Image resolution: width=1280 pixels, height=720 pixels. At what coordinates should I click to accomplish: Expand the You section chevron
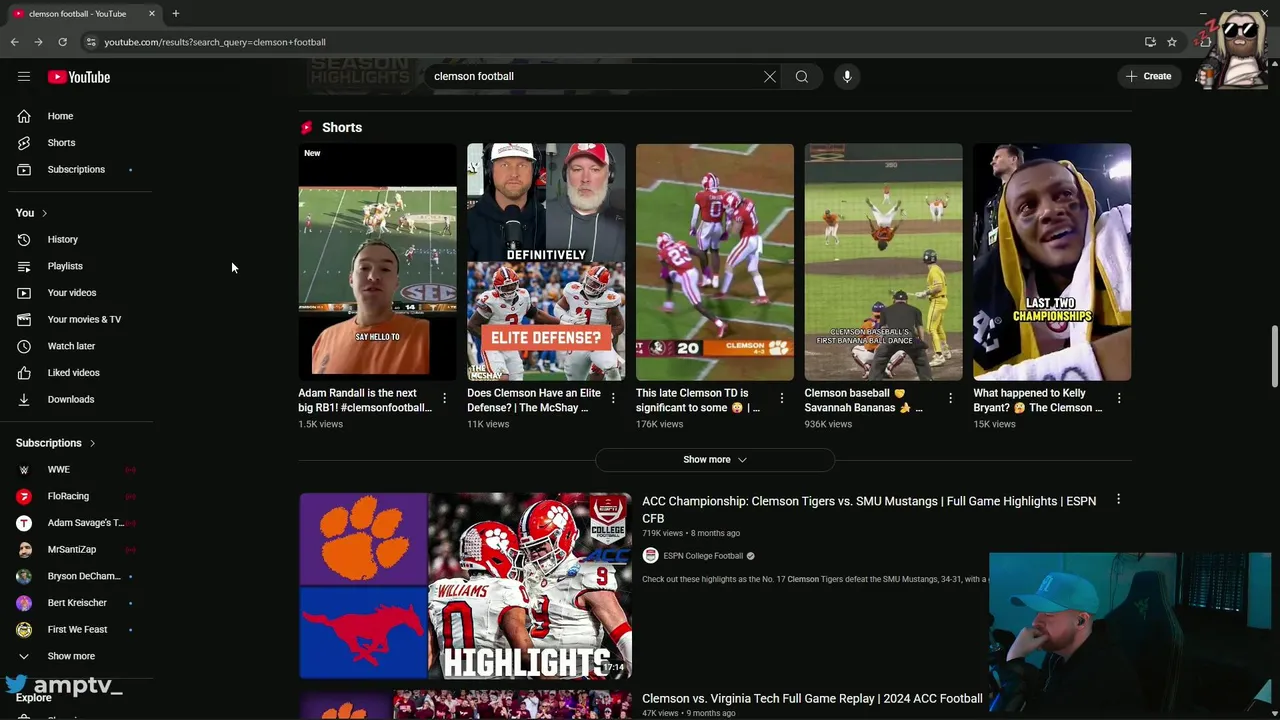click(x=44, y=213)
